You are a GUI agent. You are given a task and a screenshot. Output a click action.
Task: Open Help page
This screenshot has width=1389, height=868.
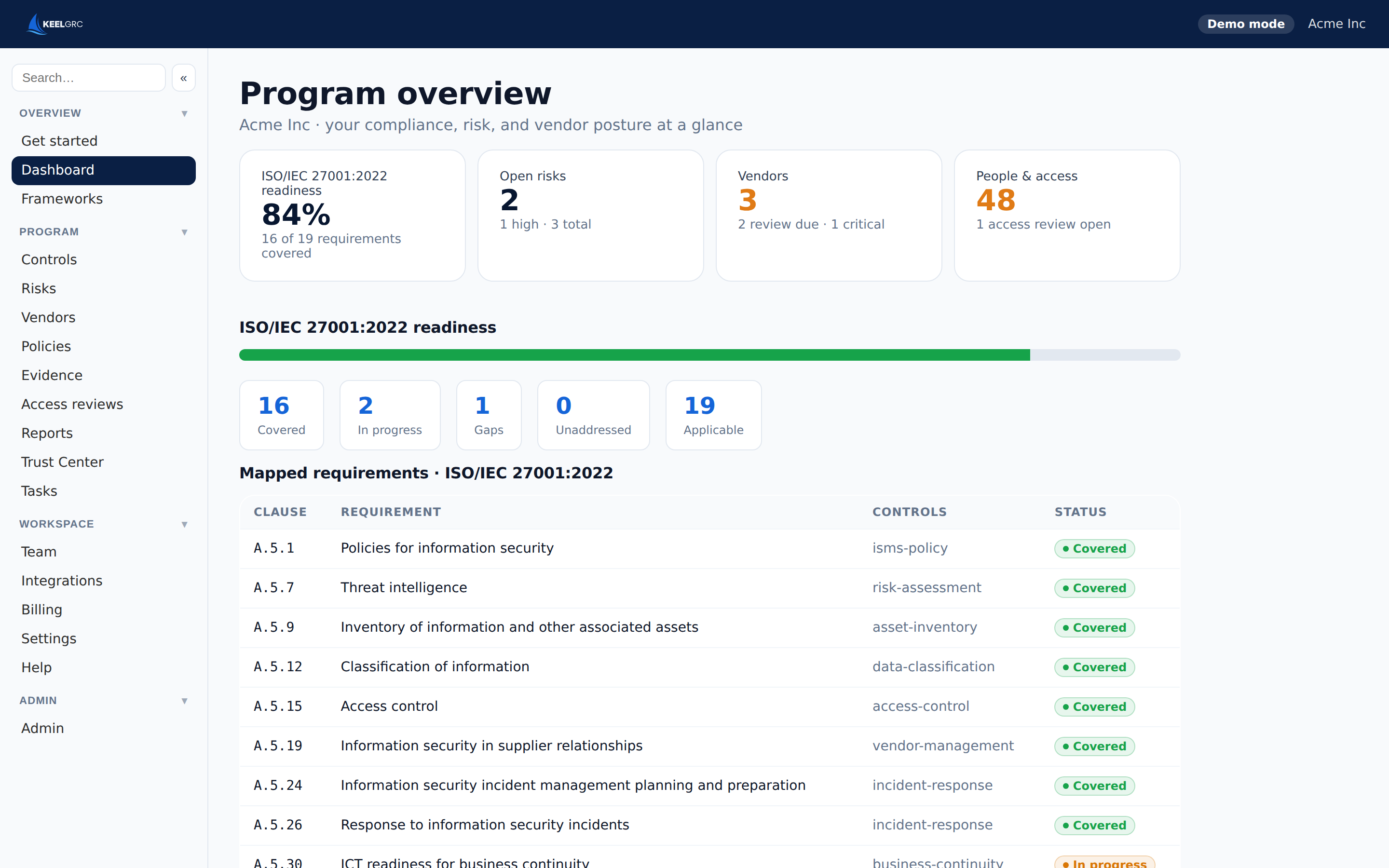coord(103,668)
